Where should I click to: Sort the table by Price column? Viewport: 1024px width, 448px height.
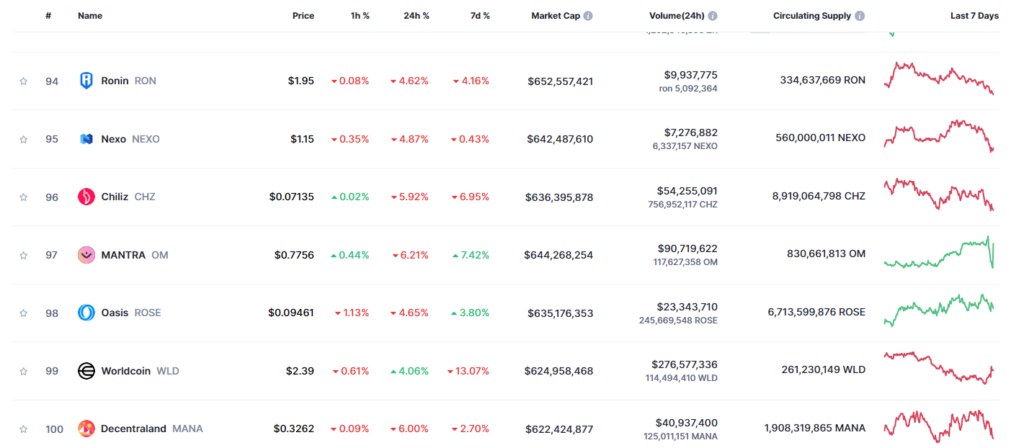(303, 16)
